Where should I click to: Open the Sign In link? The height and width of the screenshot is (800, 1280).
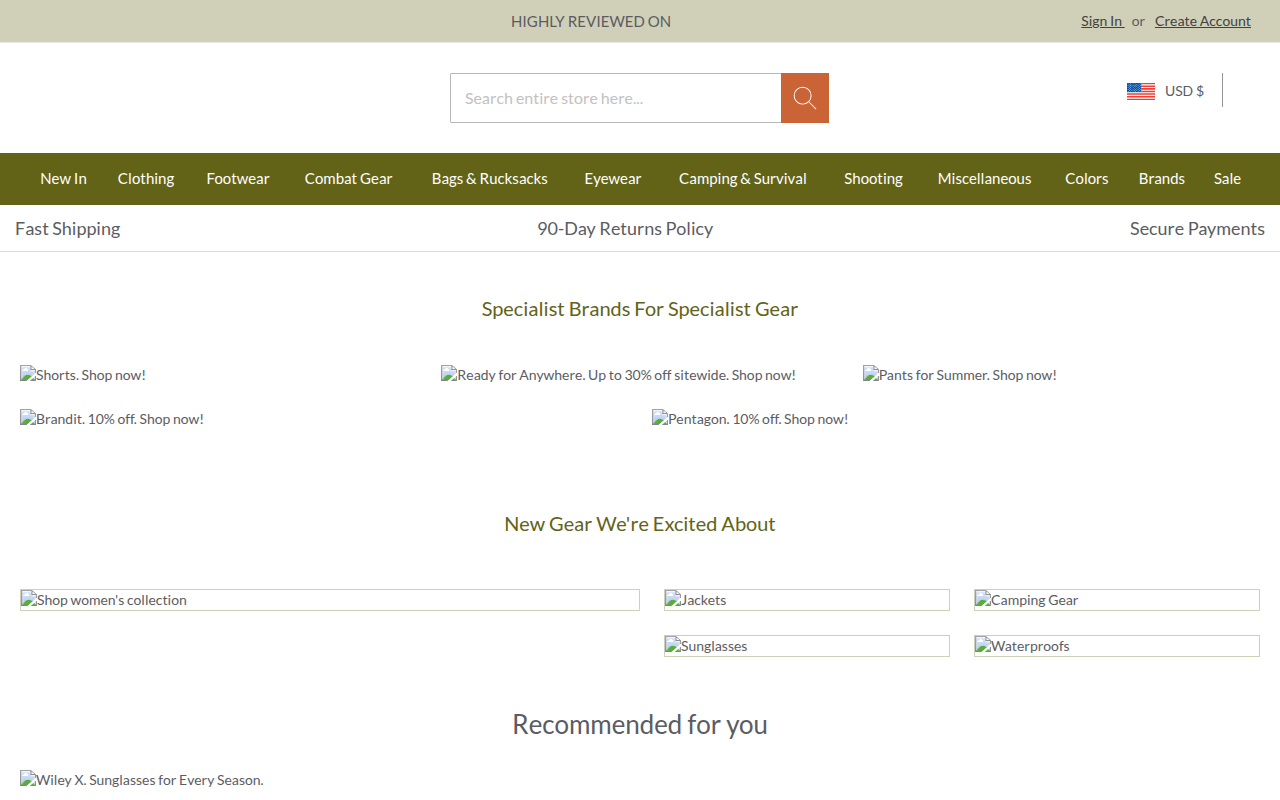point(1102,21)
